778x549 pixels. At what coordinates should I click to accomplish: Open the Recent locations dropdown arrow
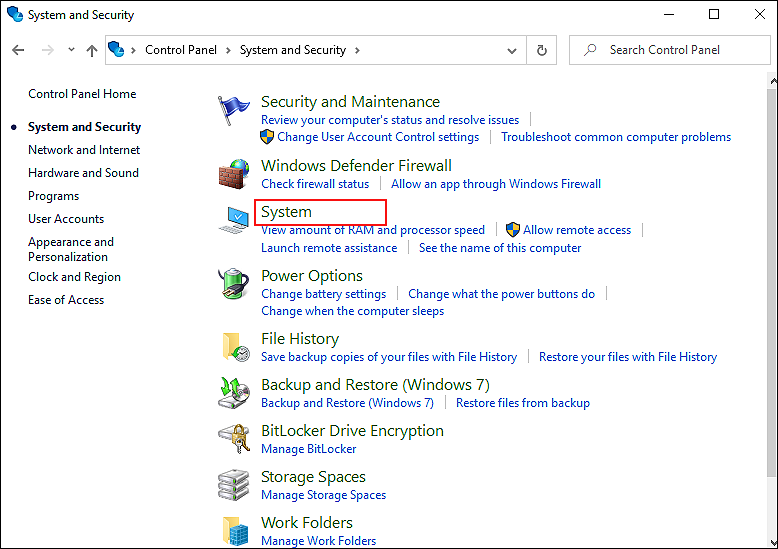coord(71,50)
